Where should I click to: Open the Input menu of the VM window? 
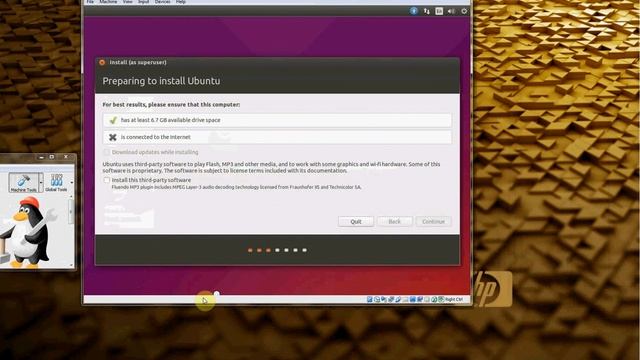pyautogui.click(x=143, y=2)
